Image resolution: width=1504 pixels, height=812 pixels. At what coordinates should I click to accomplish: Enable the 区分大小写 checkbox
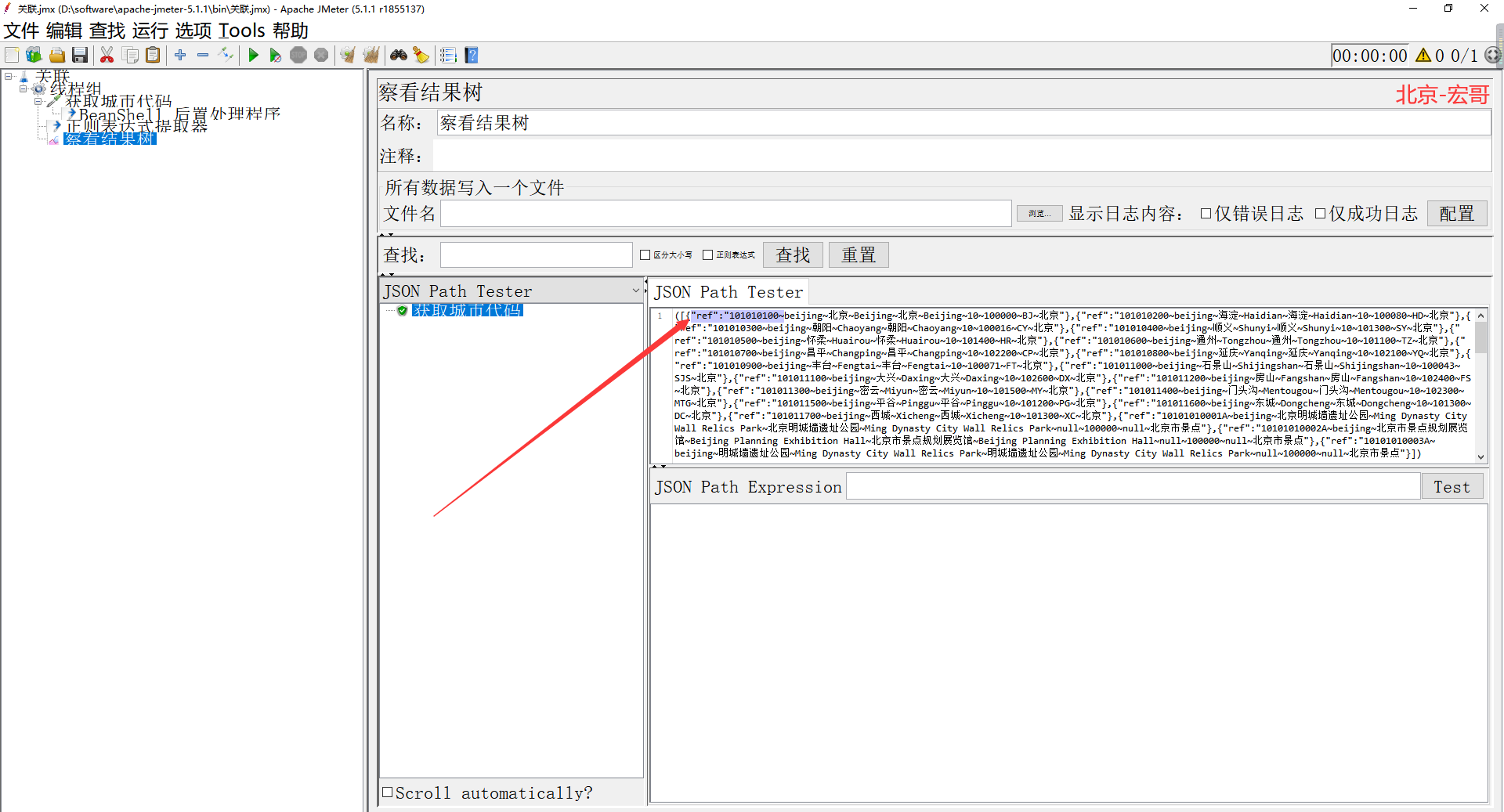tap(645, 254)
